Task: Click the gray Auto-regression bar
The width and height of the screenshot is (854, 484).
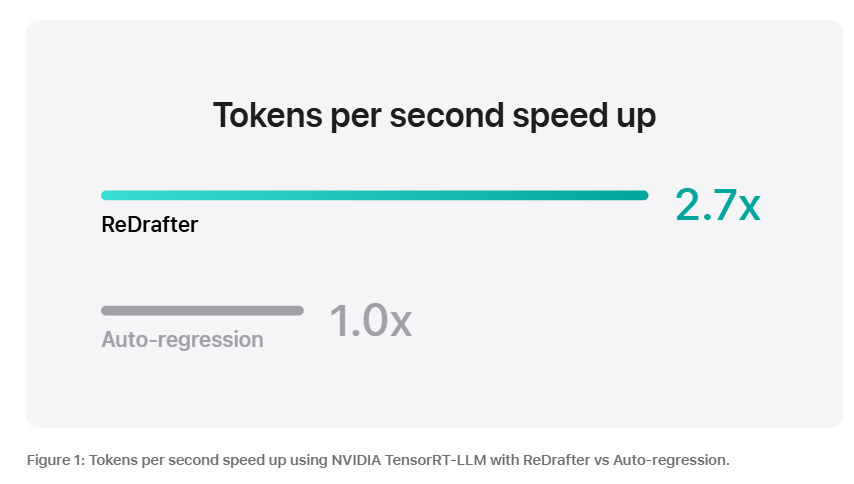Action: click(x=202, y=311)
